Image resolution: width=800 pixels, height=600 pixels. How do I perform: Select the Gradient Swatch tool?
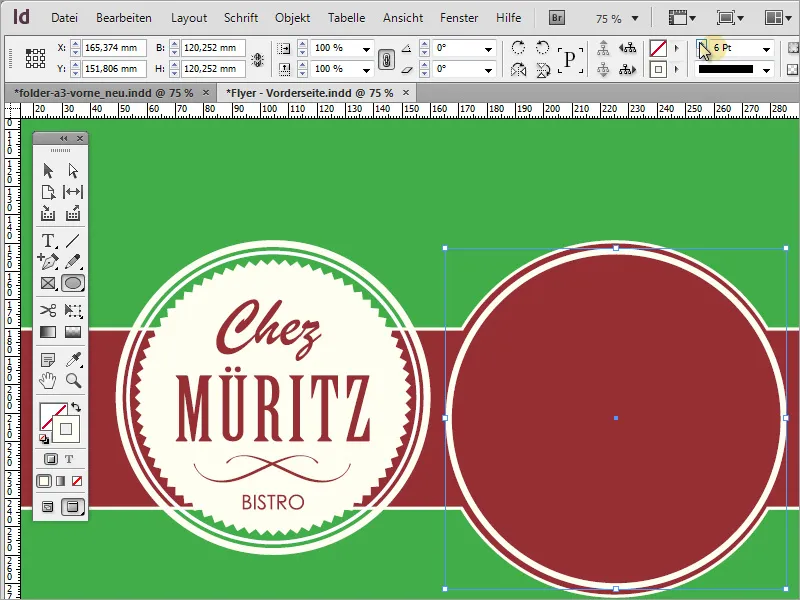[48, 332]
